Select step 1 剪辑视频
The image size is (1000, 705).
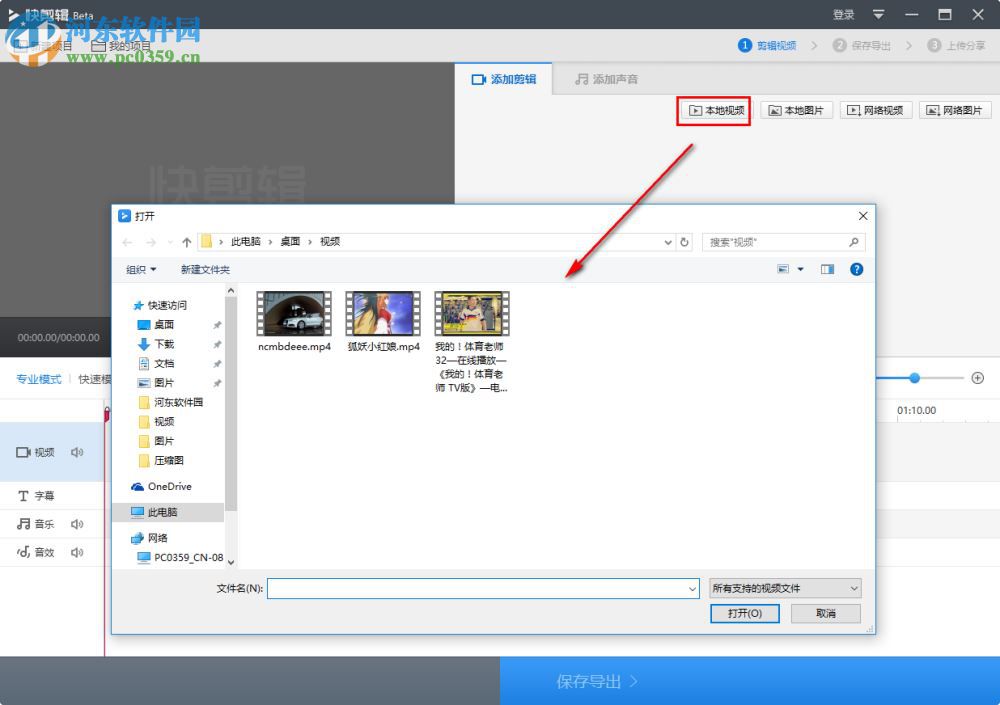tap(767, 45)
